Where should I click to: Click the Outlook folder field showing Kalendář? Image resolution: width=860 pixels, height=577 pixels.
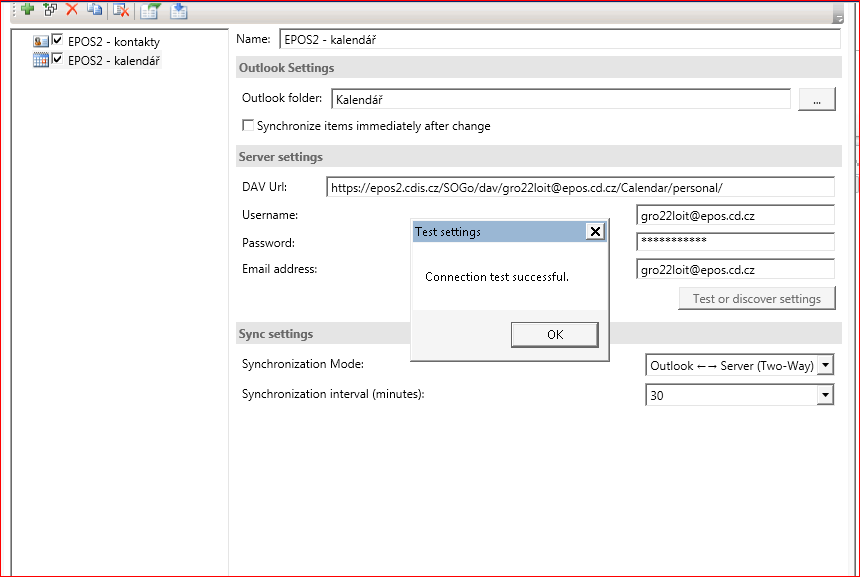click(x=561, y=99)
